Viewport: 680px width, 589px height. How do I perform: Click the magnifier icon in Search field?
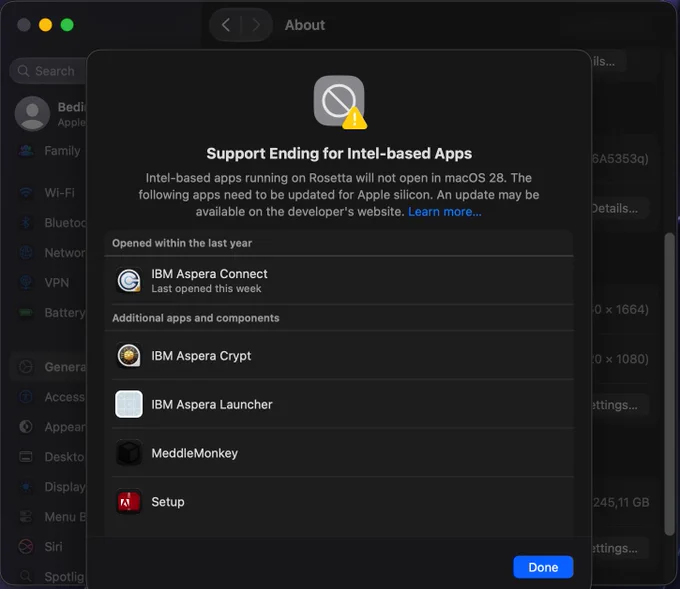pyautogui.click(x=23, y=71)
